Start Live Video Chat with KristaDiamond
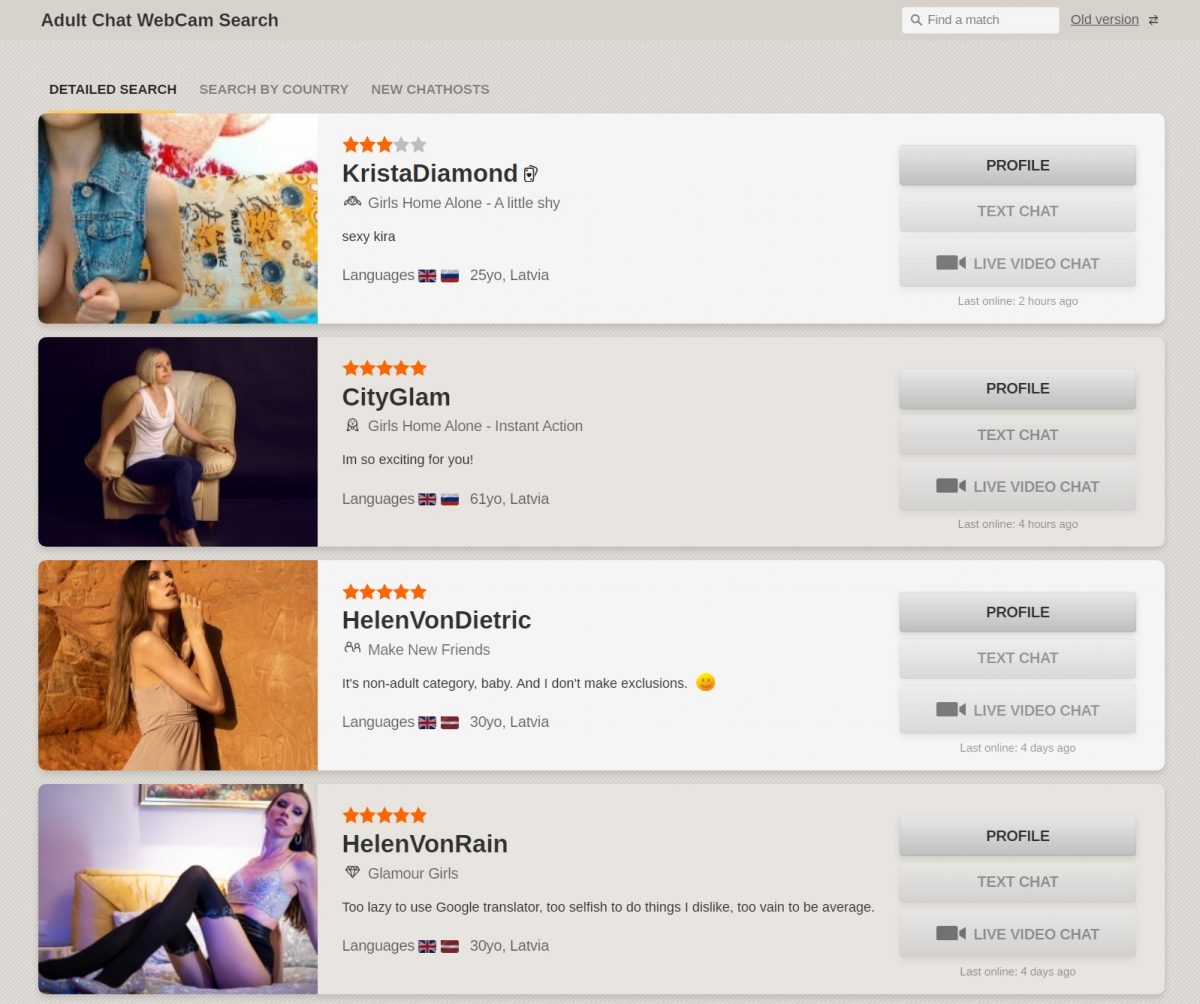The height and width of the screenshot is (1004, 1200). pos(1017,263)
